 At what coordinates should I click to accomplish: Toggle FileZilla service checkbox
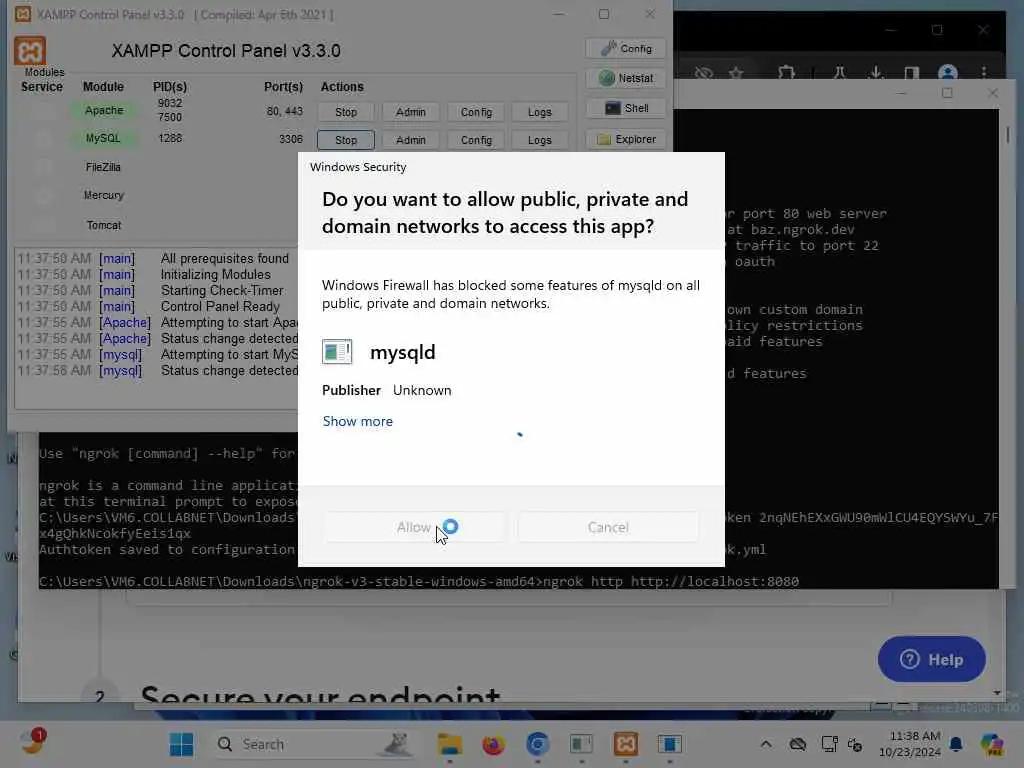click(42, 167)
